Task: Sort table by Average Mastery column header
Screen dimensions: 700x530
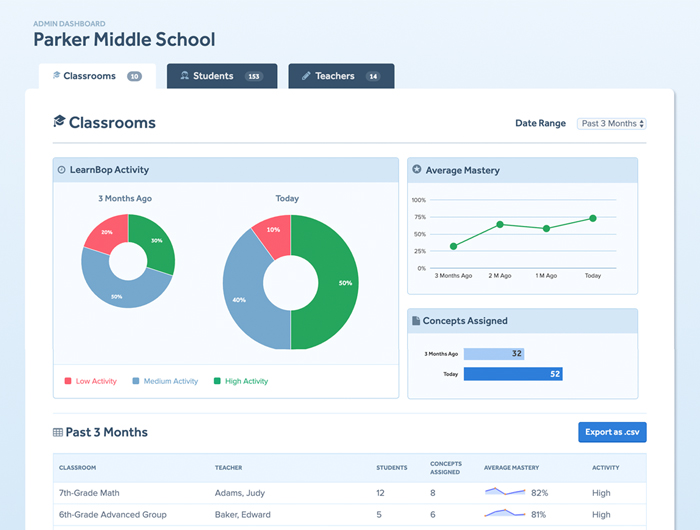Action: pos(512,467)
